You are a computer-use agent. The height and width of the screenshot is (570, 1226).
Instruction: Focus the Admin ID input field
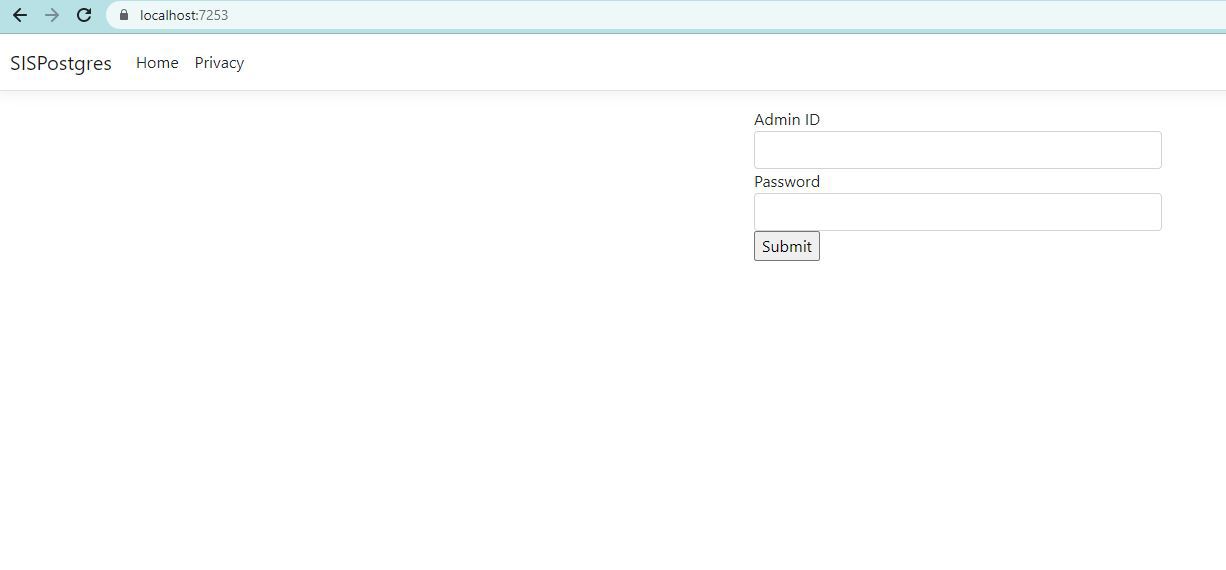[957, 150]
